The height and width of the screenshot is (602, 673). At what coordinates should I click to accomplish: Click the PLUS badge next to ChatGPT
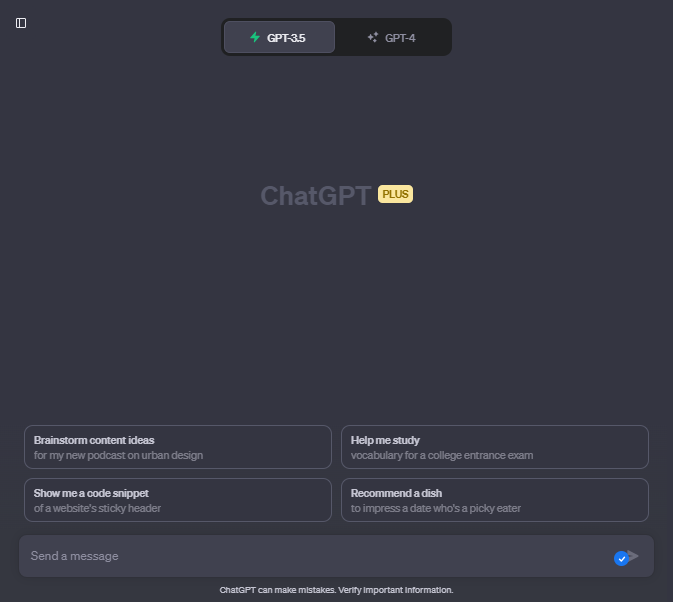(x=395, y=194)
